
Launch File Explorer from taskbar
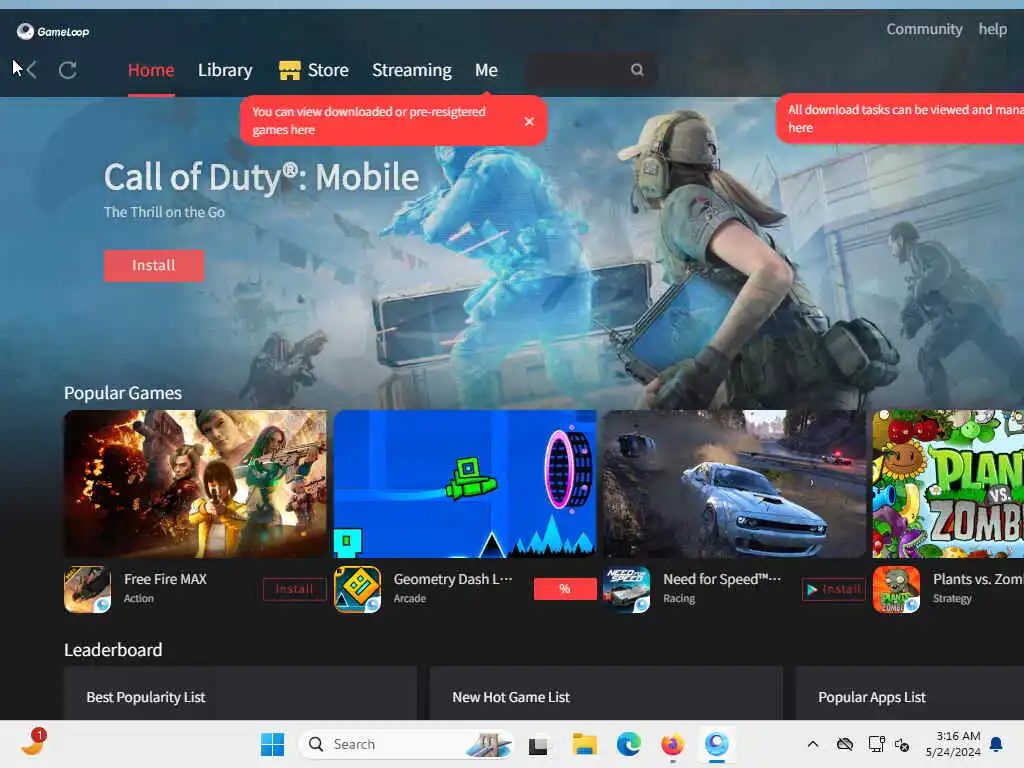pyautogui.click(x=584, y=744)
